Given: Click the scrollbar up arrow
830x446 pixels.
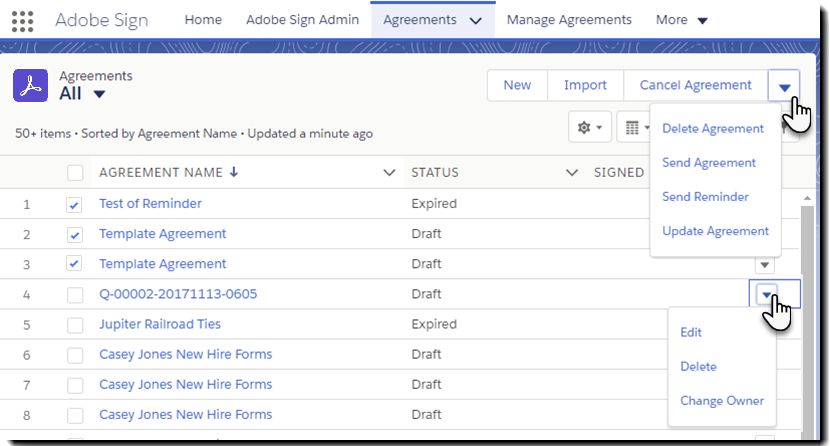Looking at the screenshot, I should click(807, 198).
